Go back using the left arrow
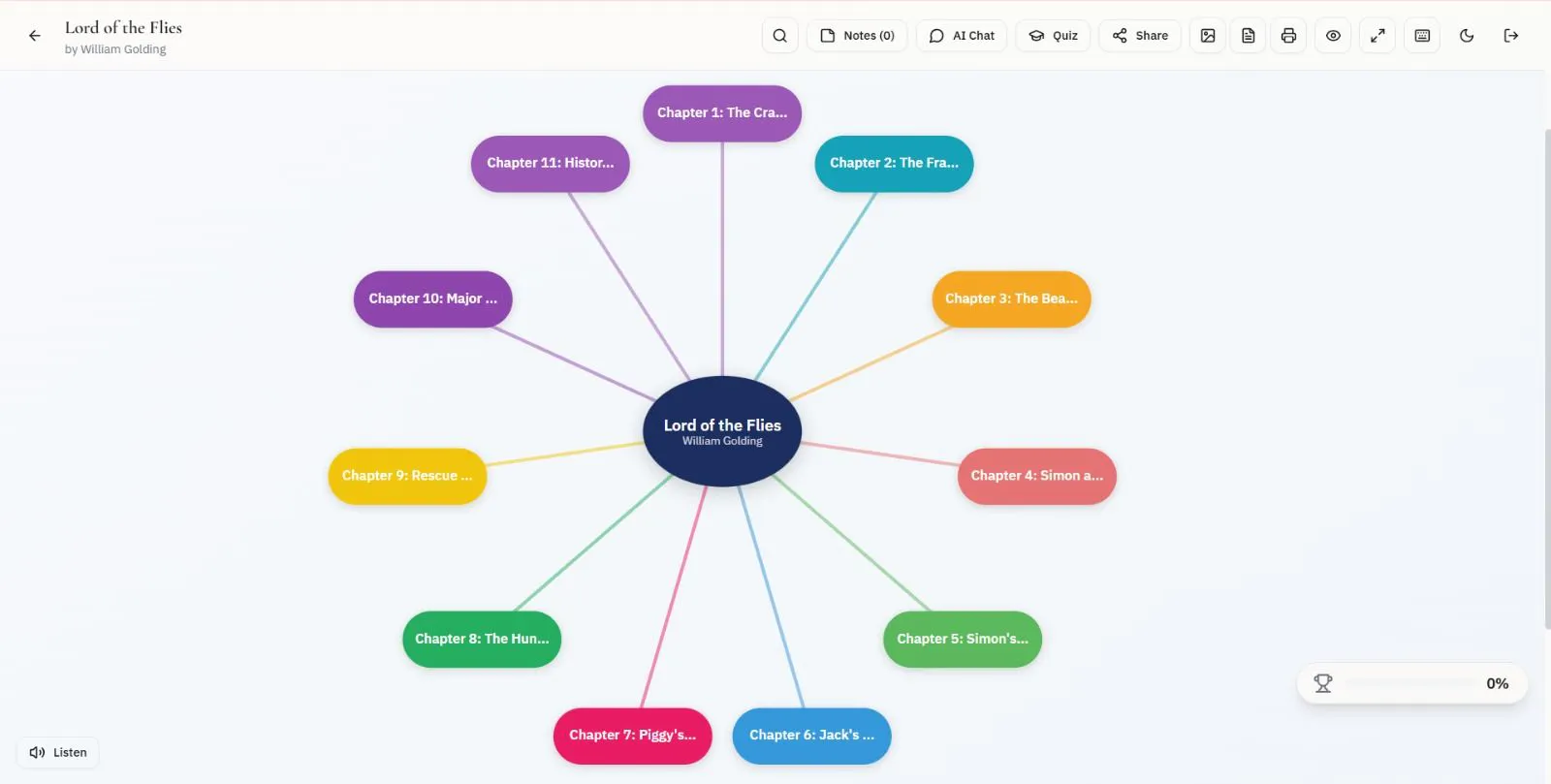 click(x=35, y=36)
